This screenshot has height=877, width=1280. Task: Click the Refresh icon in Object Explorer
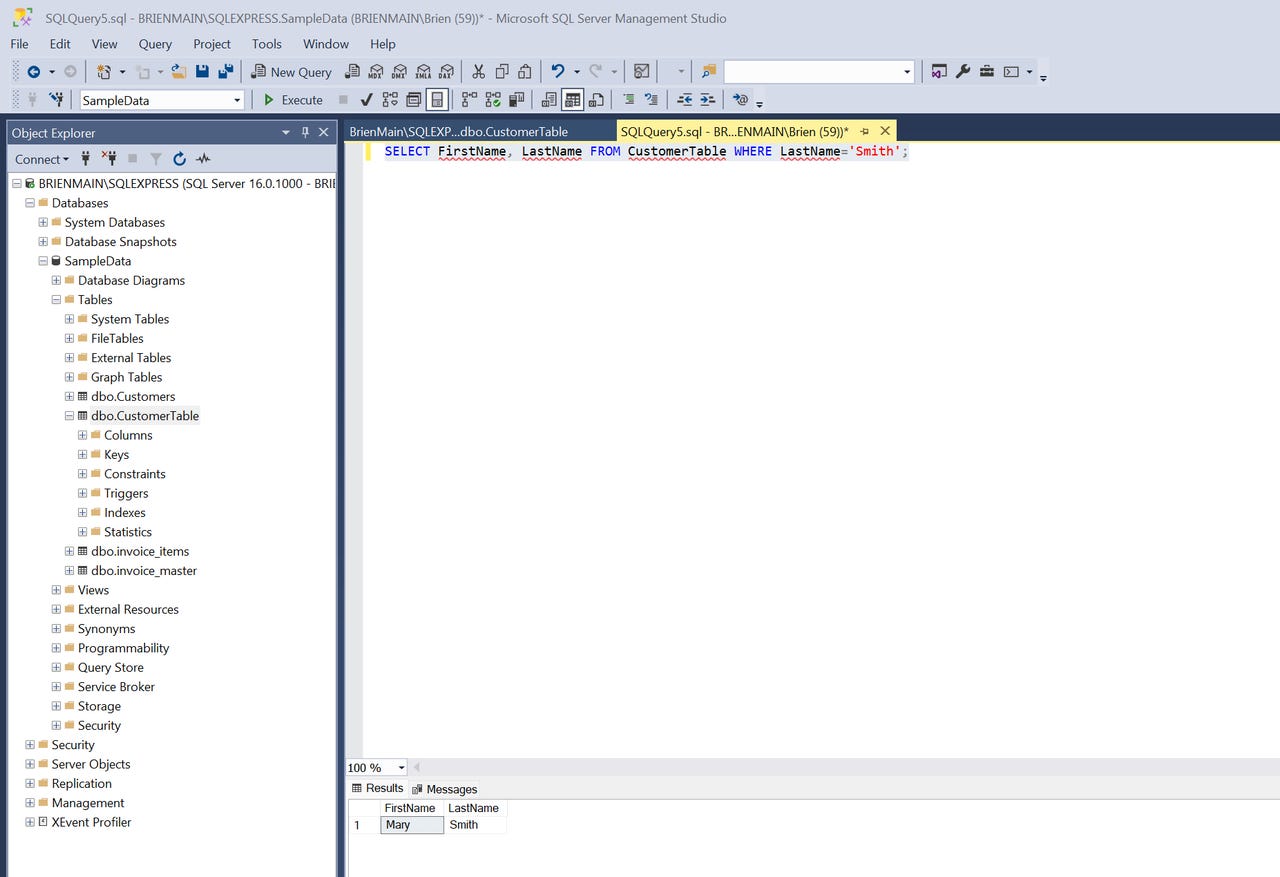point(179,159)
